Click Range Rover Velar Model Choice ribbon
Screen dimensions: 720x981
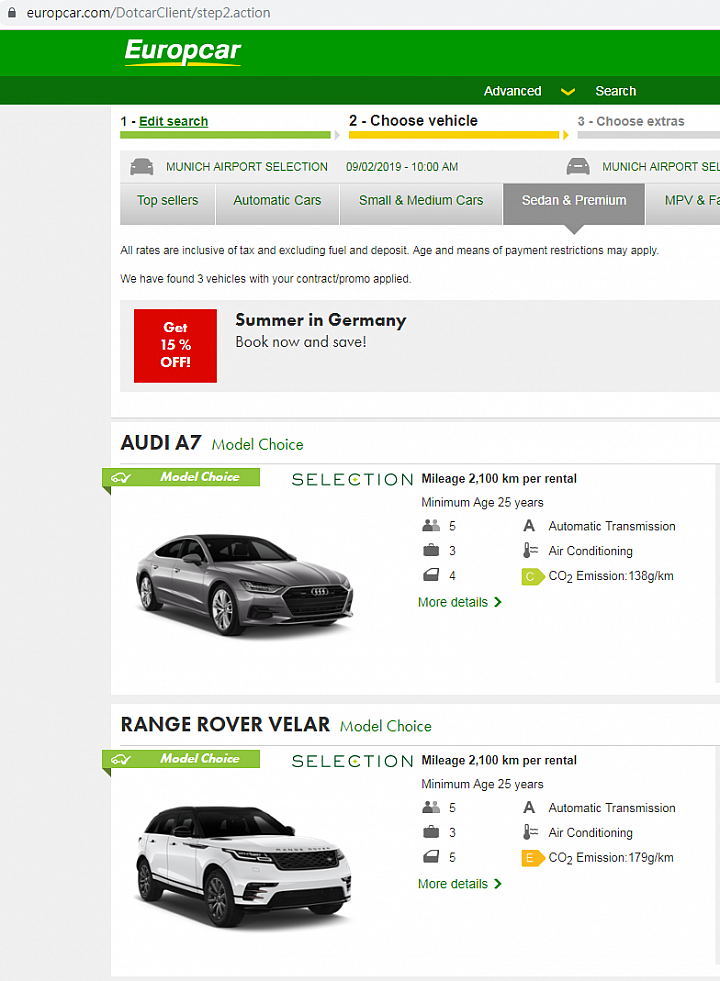coord(181,759)
